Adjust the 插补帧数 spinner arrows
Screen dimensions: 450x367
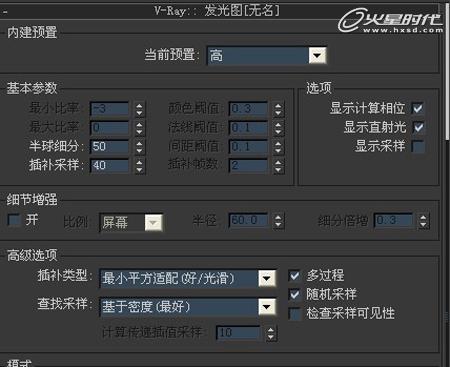click(x=278, y=166)
